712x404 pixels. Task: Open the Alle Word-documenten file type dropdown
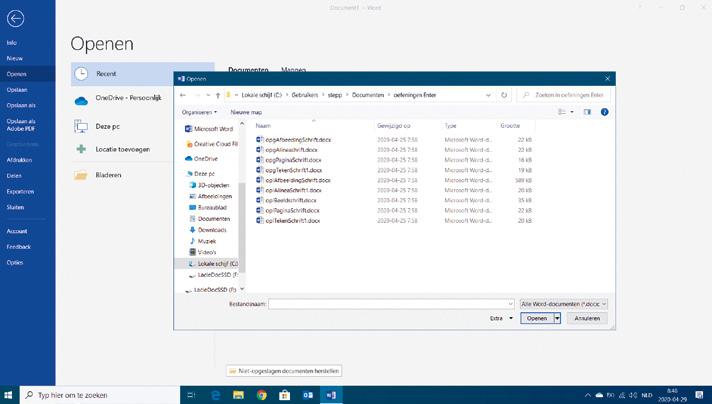tap(564, 304)
